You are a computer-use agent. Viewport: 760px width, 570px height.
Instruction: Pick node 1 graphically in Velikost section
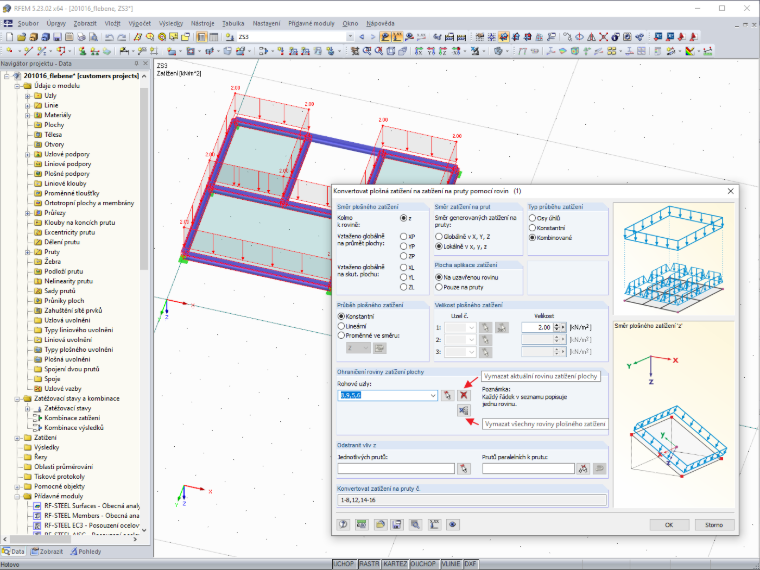[x=485, y=328]
